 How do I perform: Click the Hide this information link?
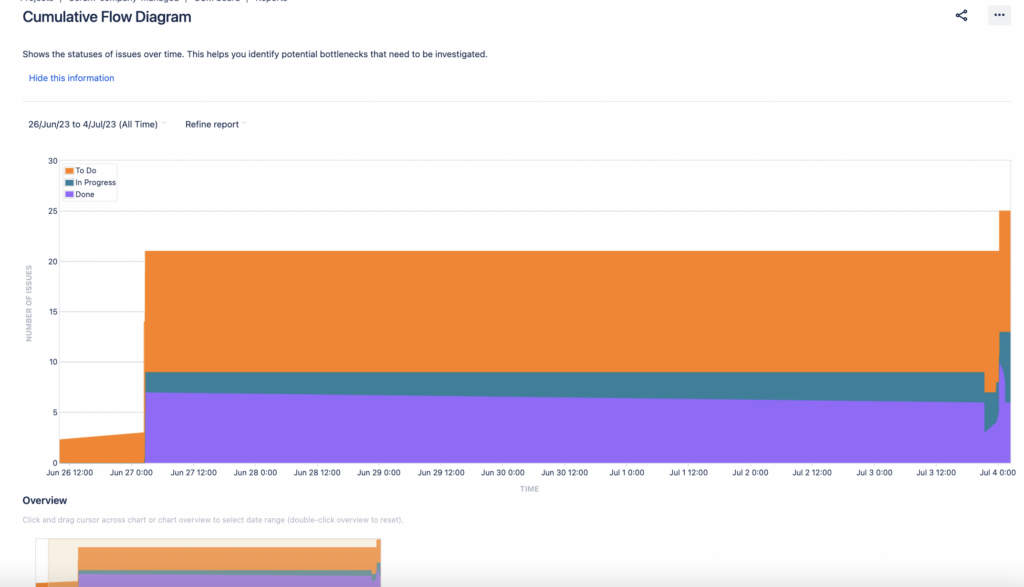pos(71,77)
